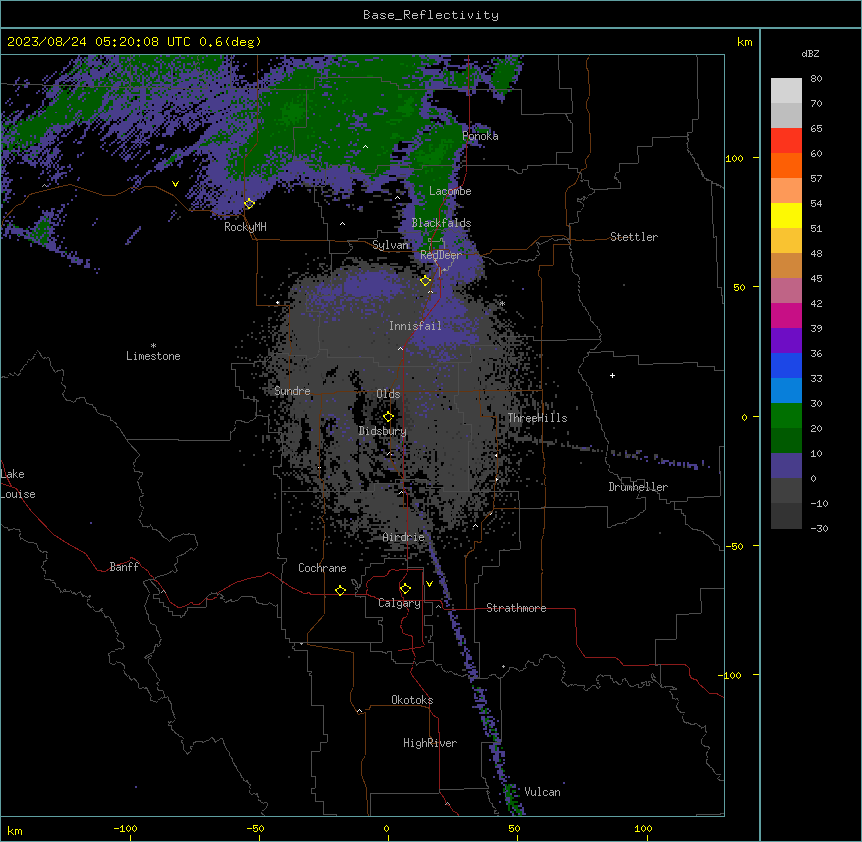Click the yellow V marker east of Calgary
Viewport: 862px width, 842px height.
pos(429,584)
